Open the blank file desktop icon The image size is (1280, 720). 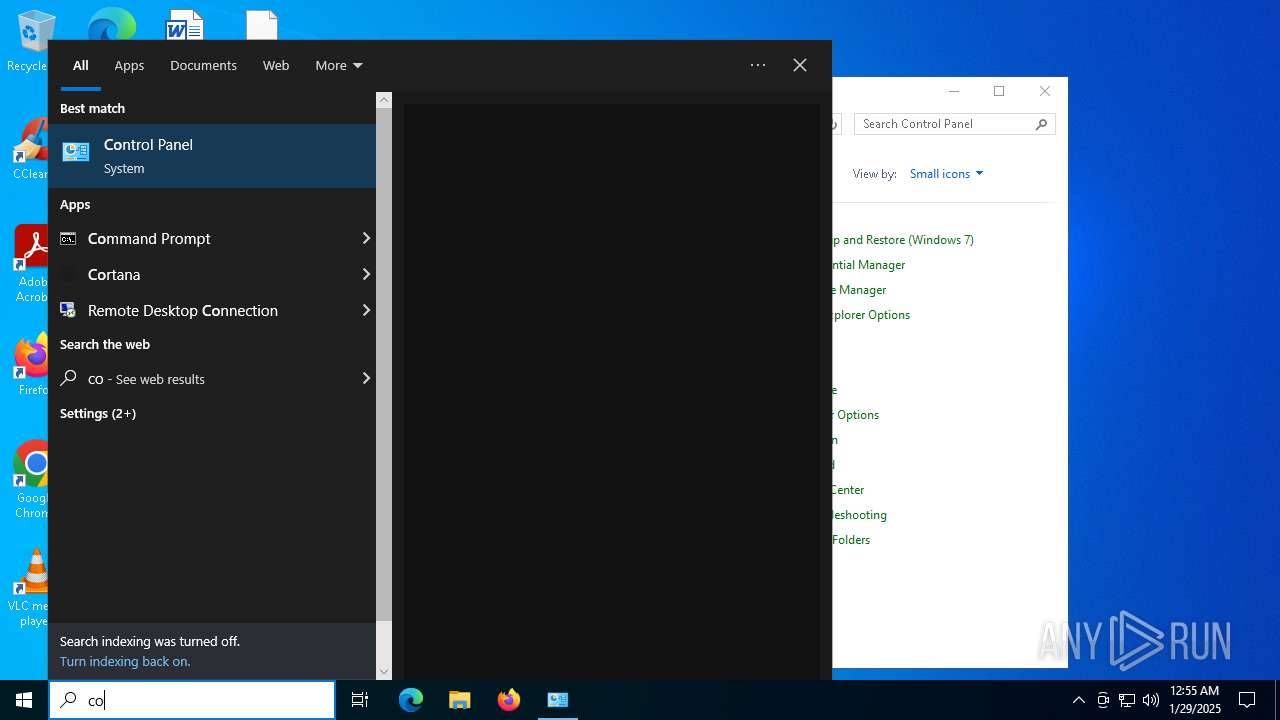click(x=262, y=25)
